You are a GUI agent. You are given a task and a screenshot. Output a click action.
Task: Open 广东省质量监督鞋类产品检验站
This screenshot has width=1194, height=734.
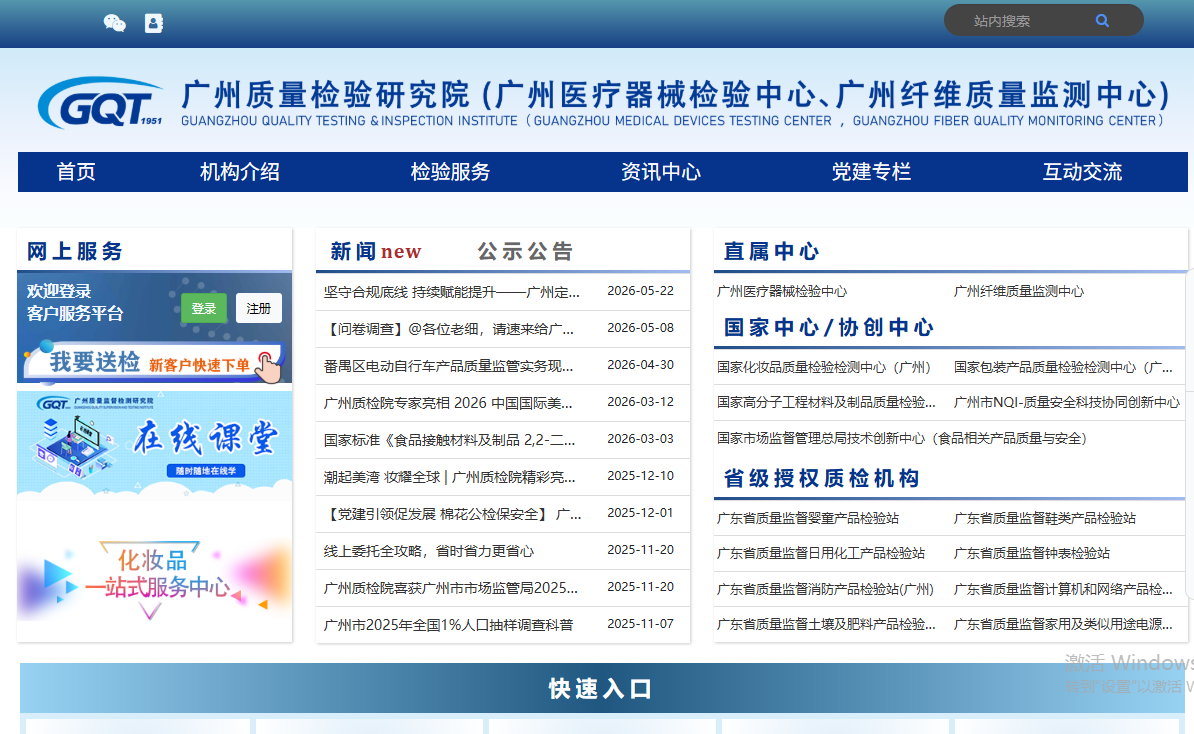pyautogui.click(x=1045, y=519)
